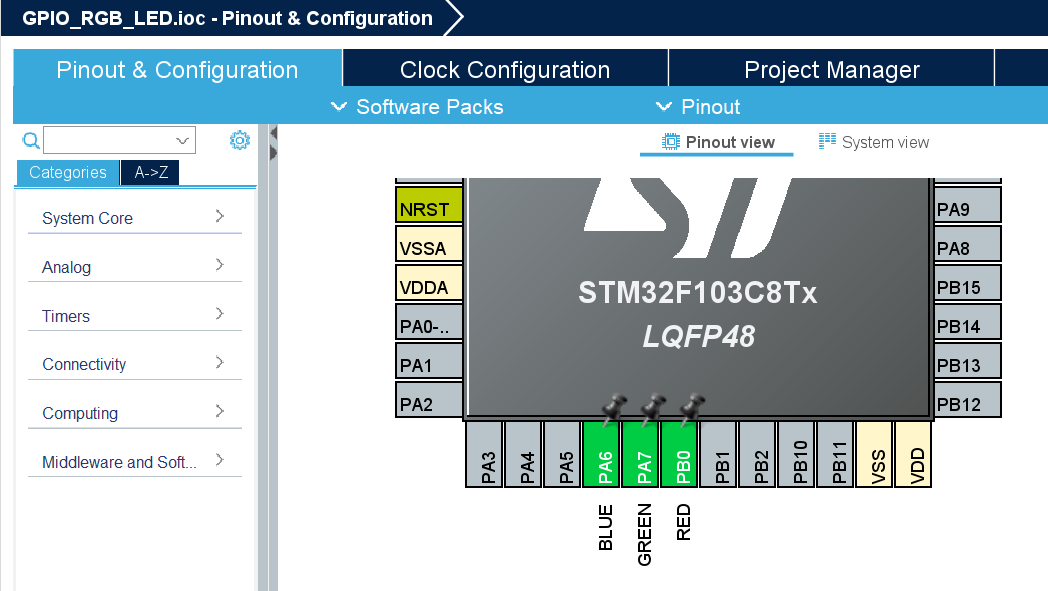The height and width of the screenshot is (591, 1048).
Task: Collapse the Pinout menu chevron
Action: pos(663,107)
